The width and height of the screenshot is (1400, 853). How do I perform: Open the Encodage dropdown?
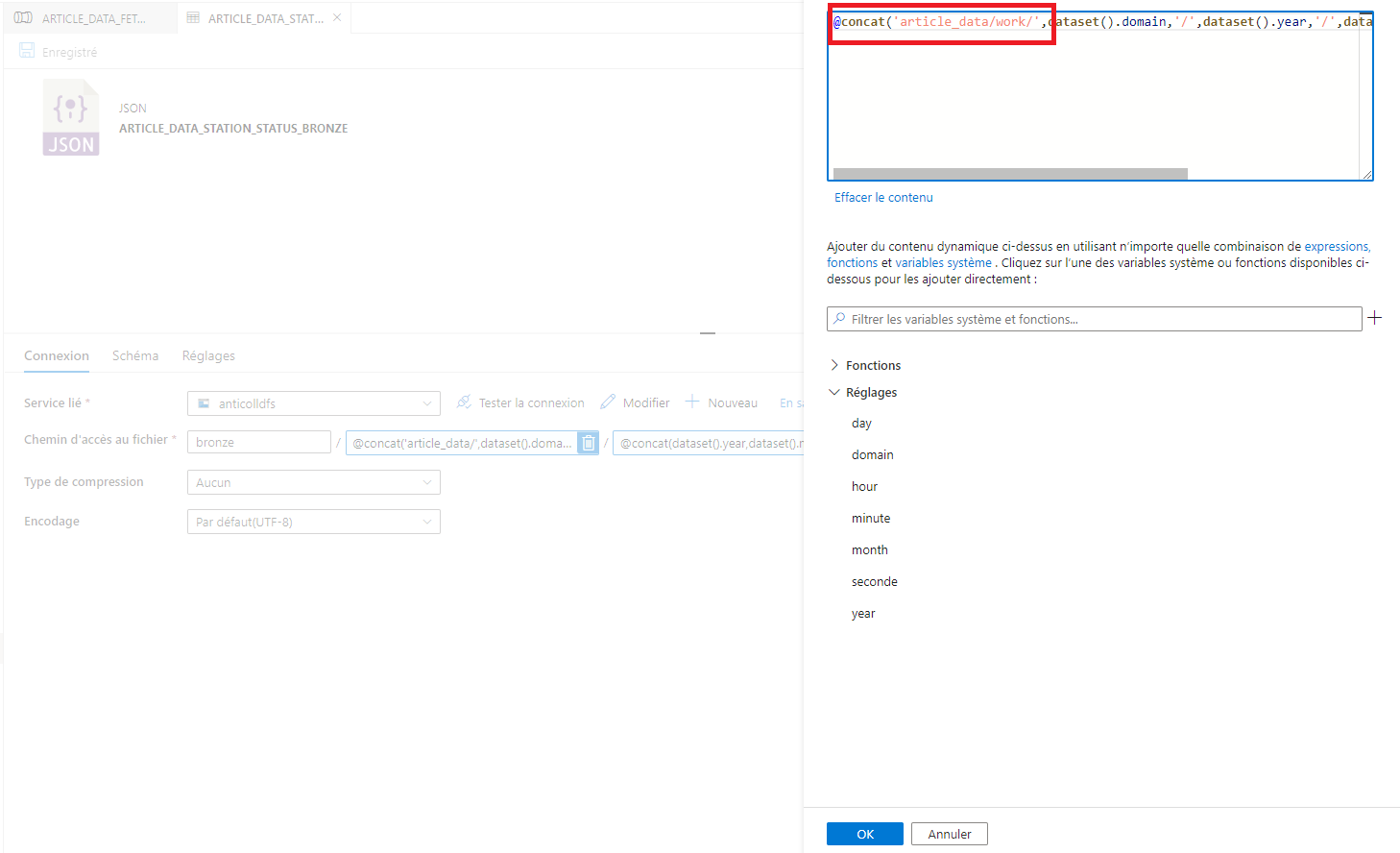[x=313, y=522]
